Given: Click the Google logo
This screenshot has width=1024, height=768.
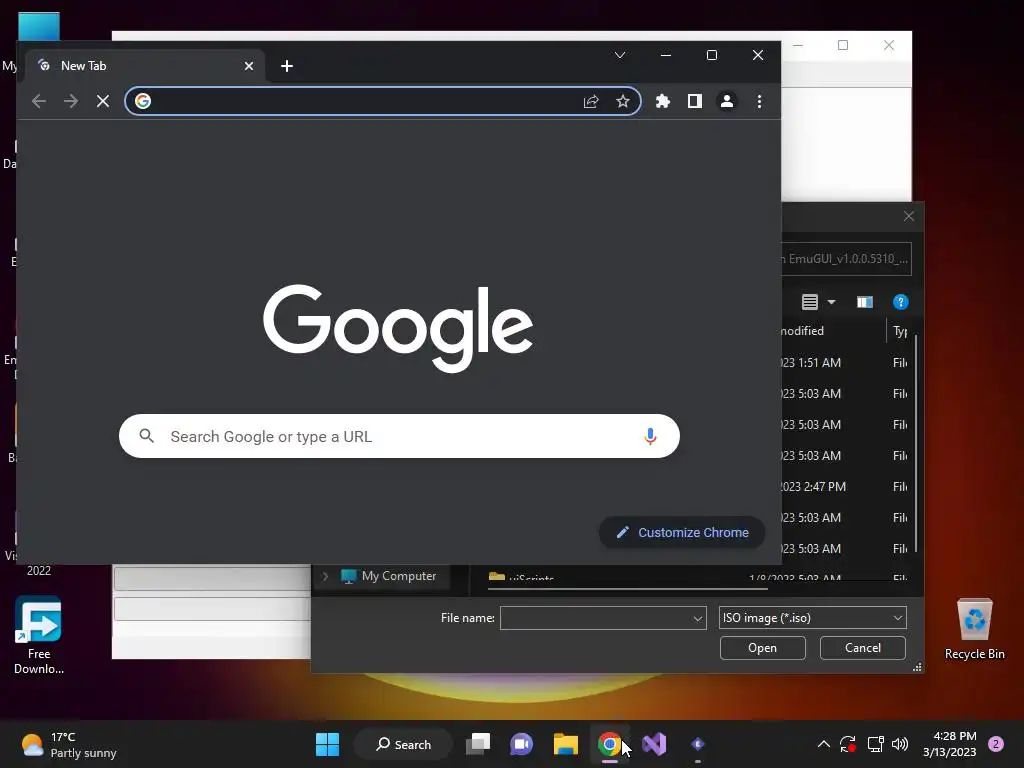Looking at the screenshot, I should click(x=398, y=328).
